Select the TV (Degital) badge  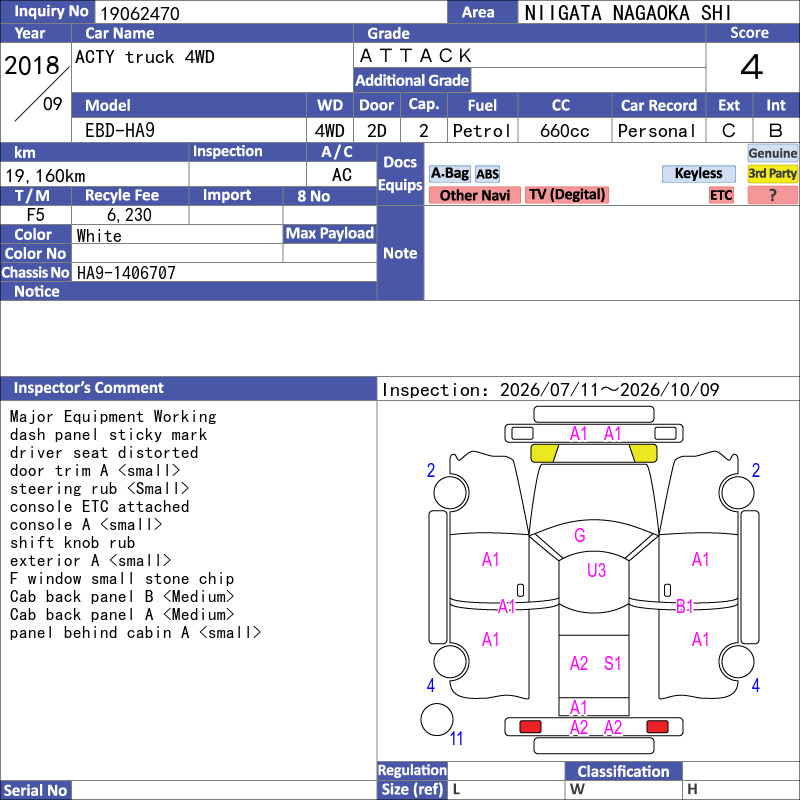[567, 195]
